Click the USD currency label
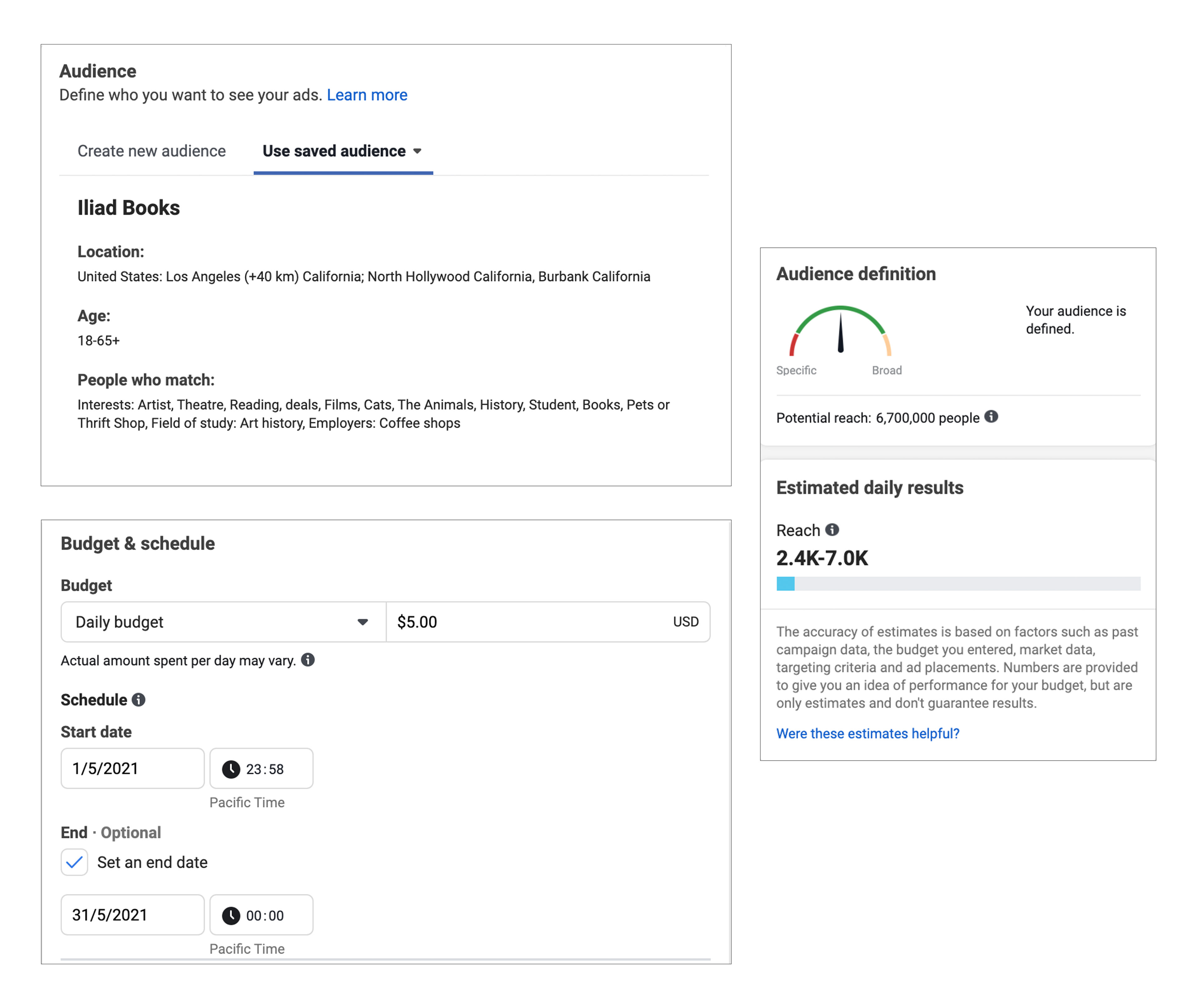The height and width of the screenshot is (1008, 1197). pyautogui.click(x=686, y=622)
